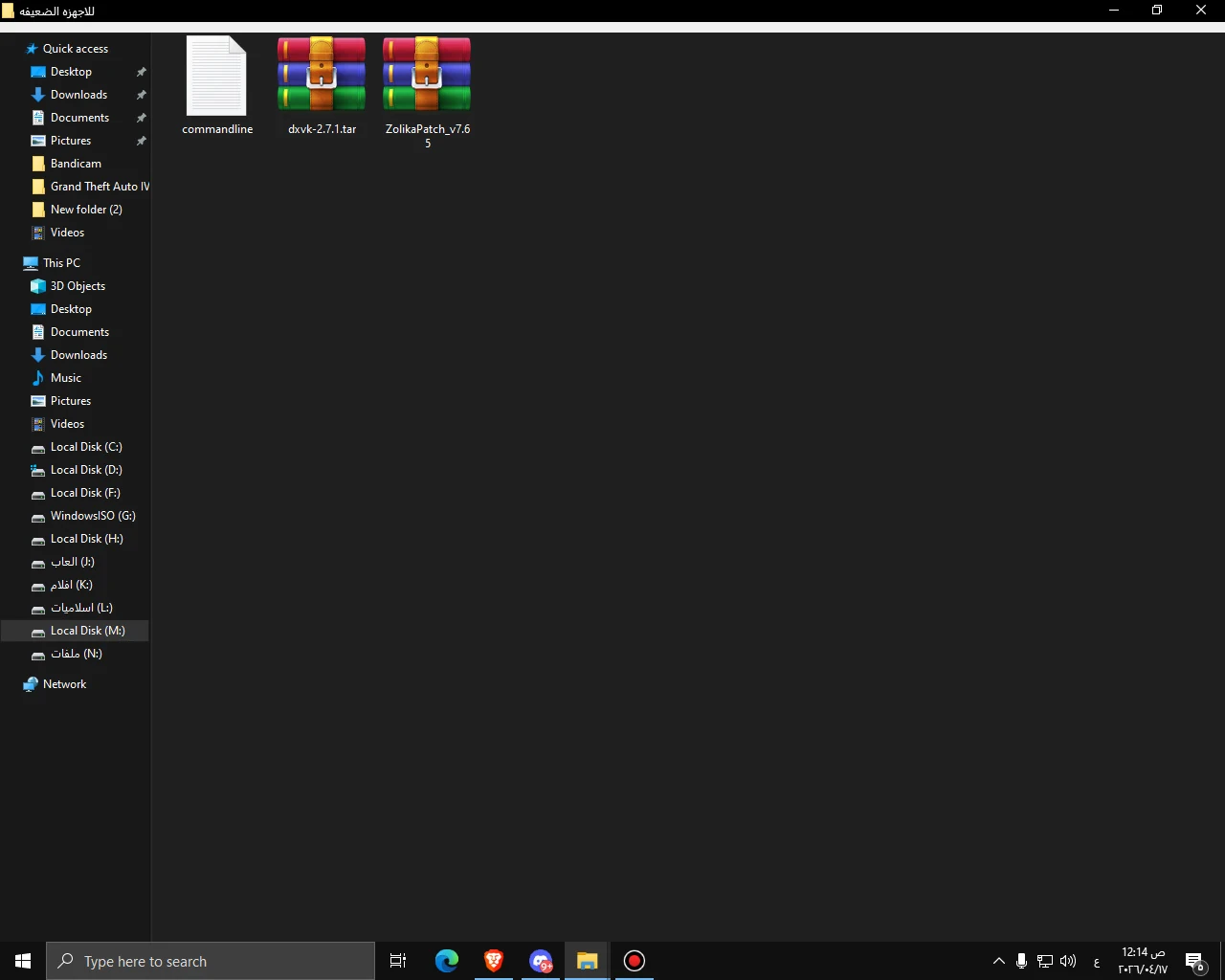Open Task View in taskbar
Image resolution: width=1225 pixels, height=980 pixels.
398,961
